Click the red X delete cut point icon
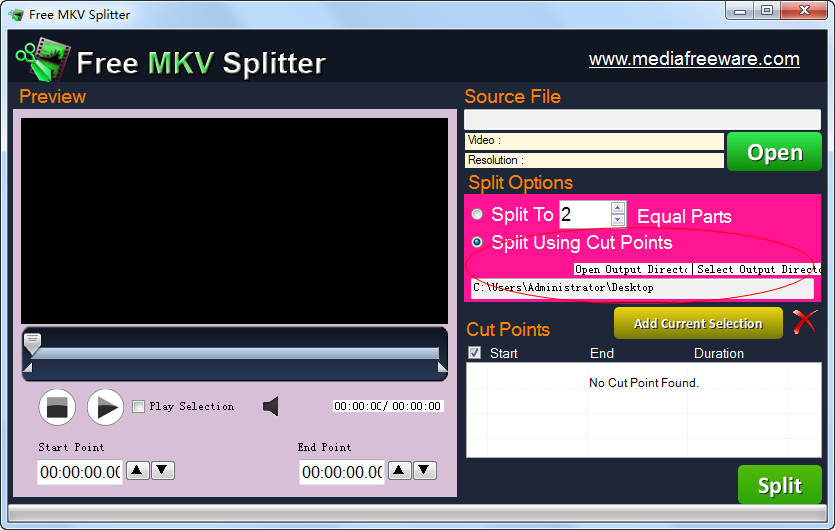This screenshot has width=835, height=530. coord(804,322)
